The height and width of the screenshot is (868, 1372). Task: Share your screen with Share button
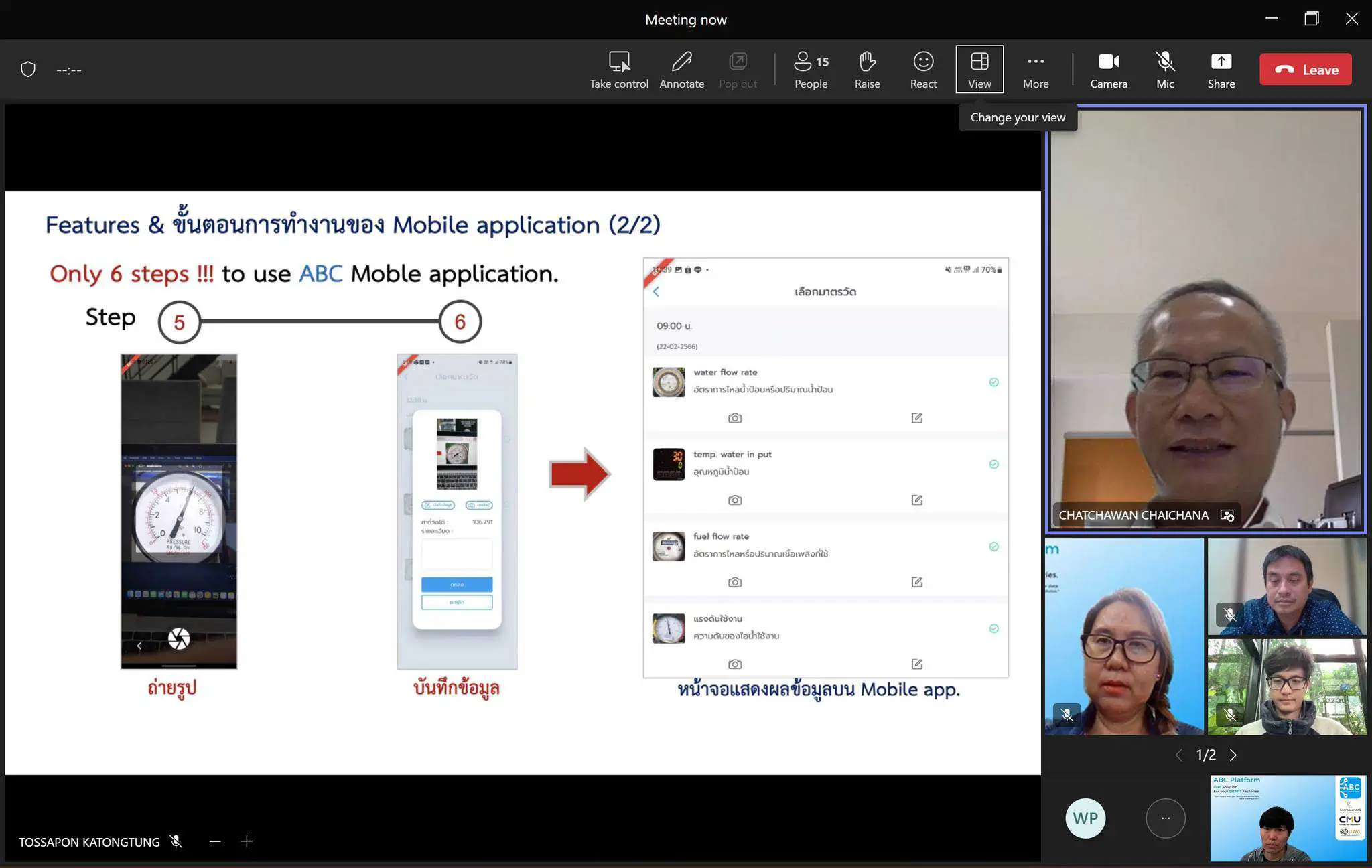click(1221, 70)
